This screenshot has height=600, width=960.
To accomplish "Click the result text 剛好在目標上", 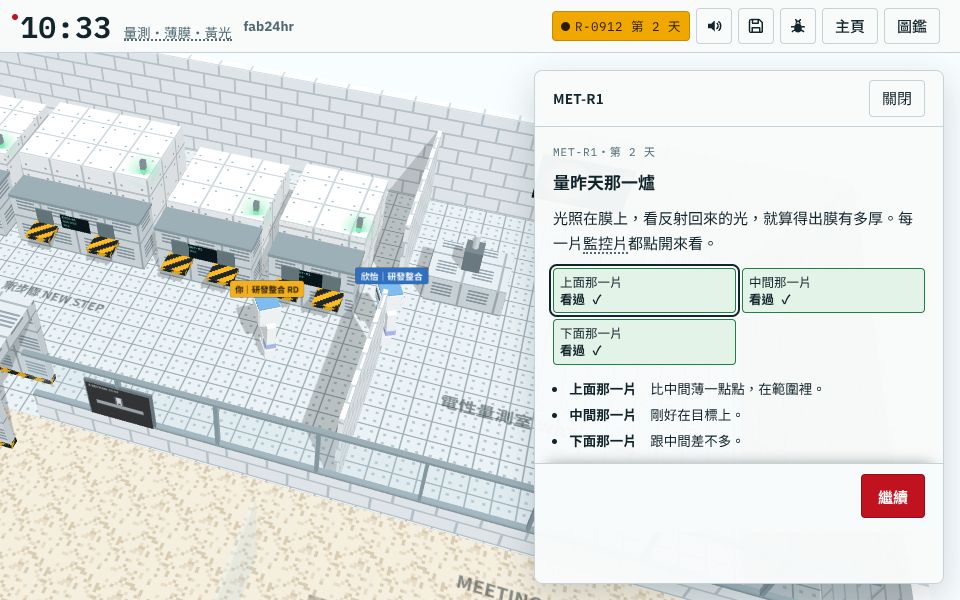I will click(696, 415).
